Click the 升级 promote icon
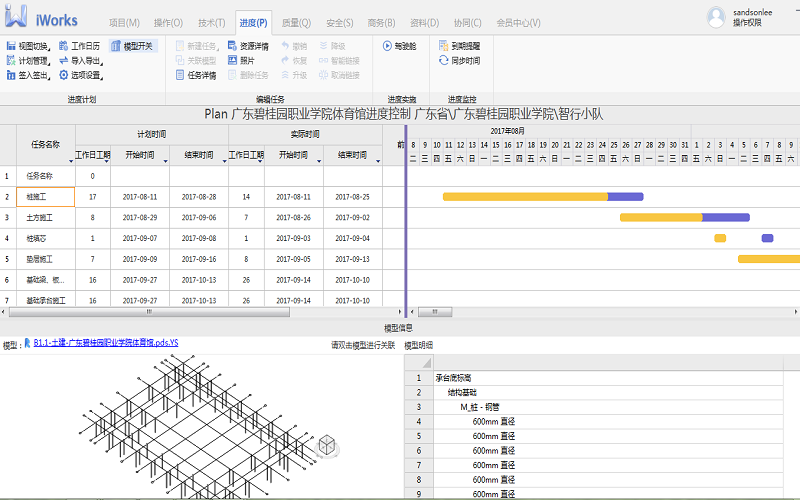 285,75
